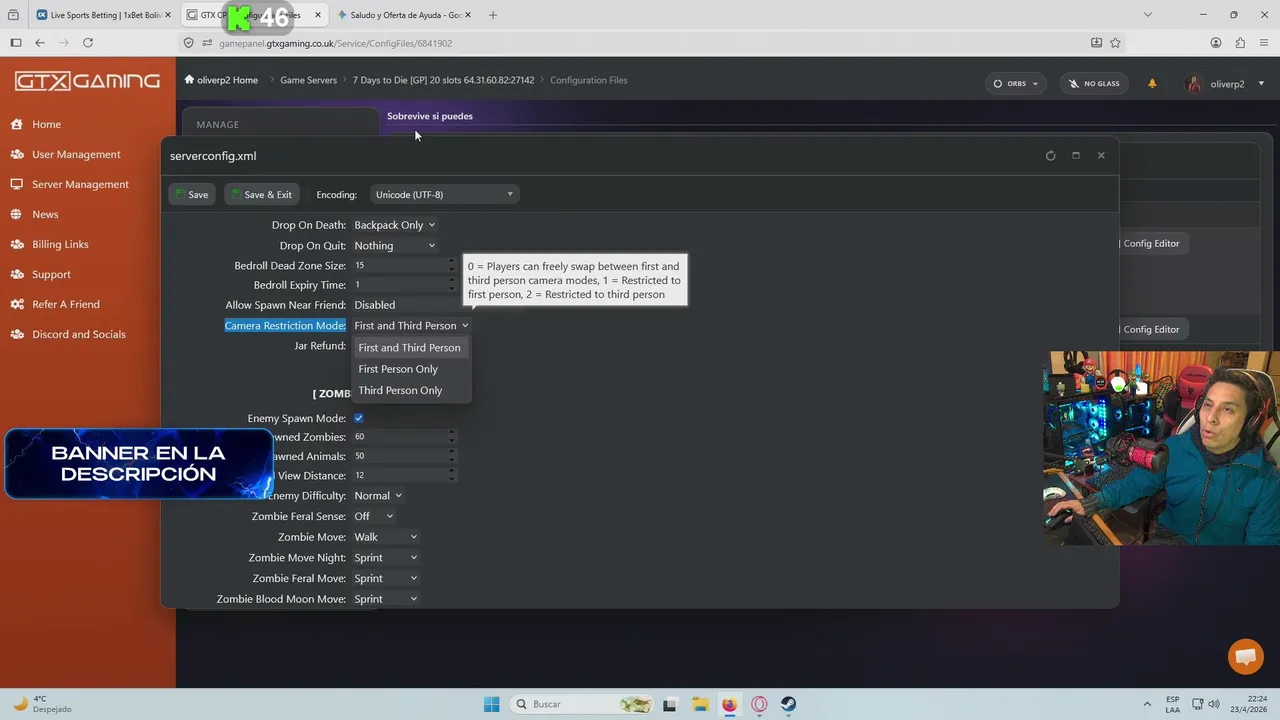The height and width of the screenshot is (720, 1280).
Task: Open Zombie Feral Move dropdown
Action: pyautogui.click(x=386, y=578)
